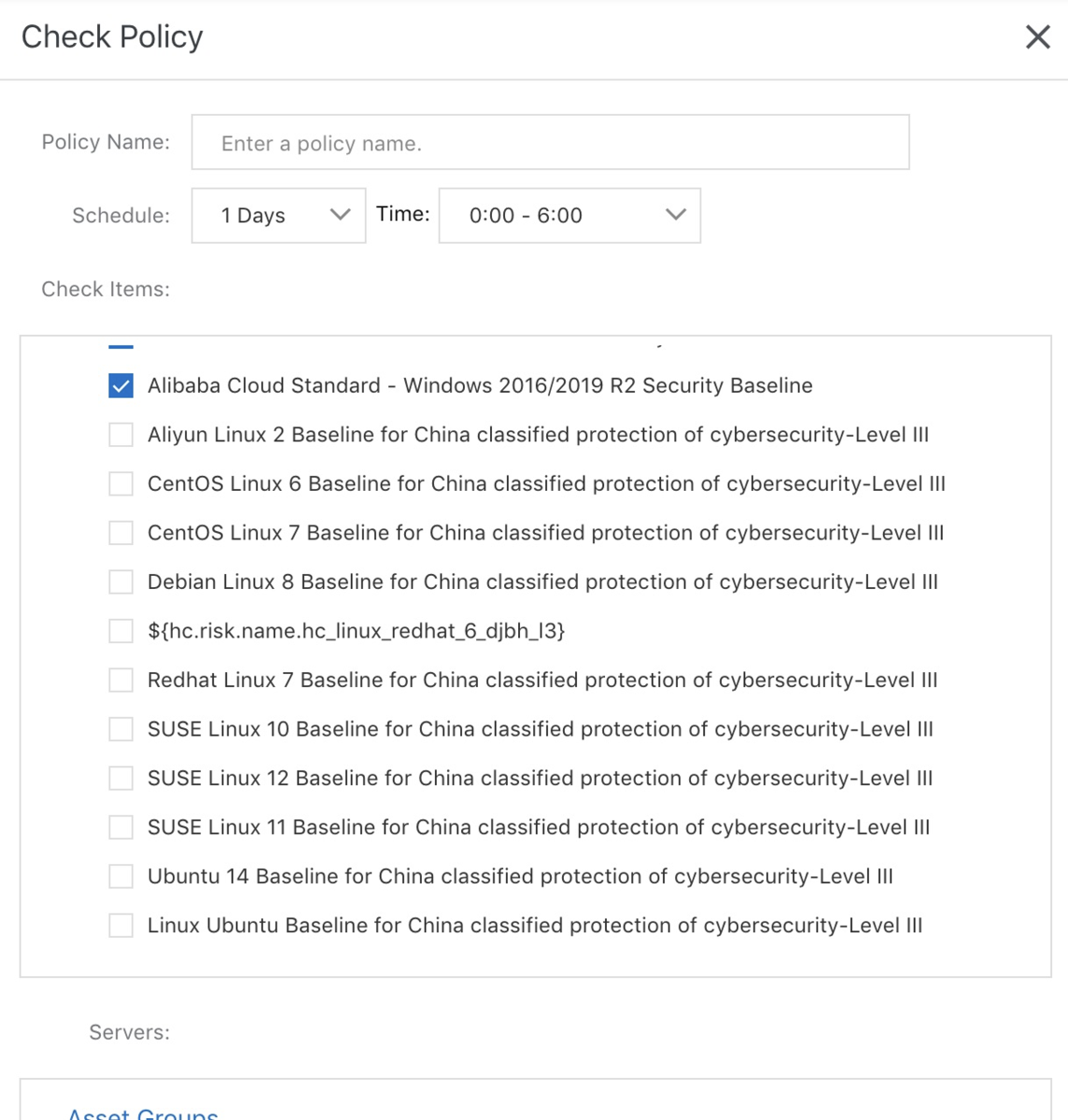The image size is (1068, 1120).
Task: Check SUSE Linux 10 Baseline checkbox
Action: tap(121, 729)
